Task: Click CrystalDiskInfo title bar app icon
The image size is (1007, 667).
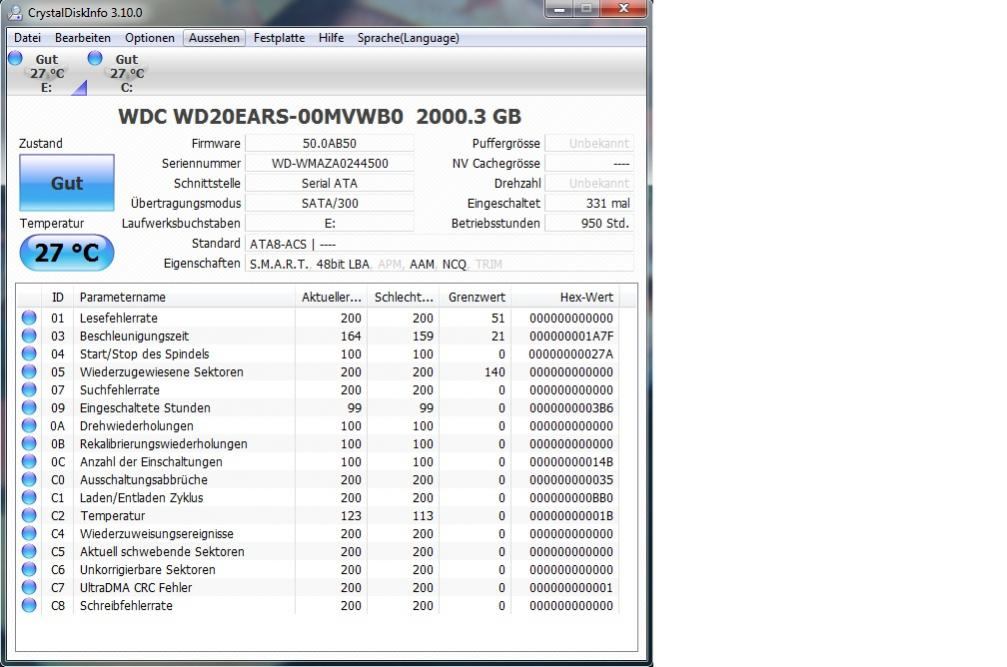Action: click(15, 12)
